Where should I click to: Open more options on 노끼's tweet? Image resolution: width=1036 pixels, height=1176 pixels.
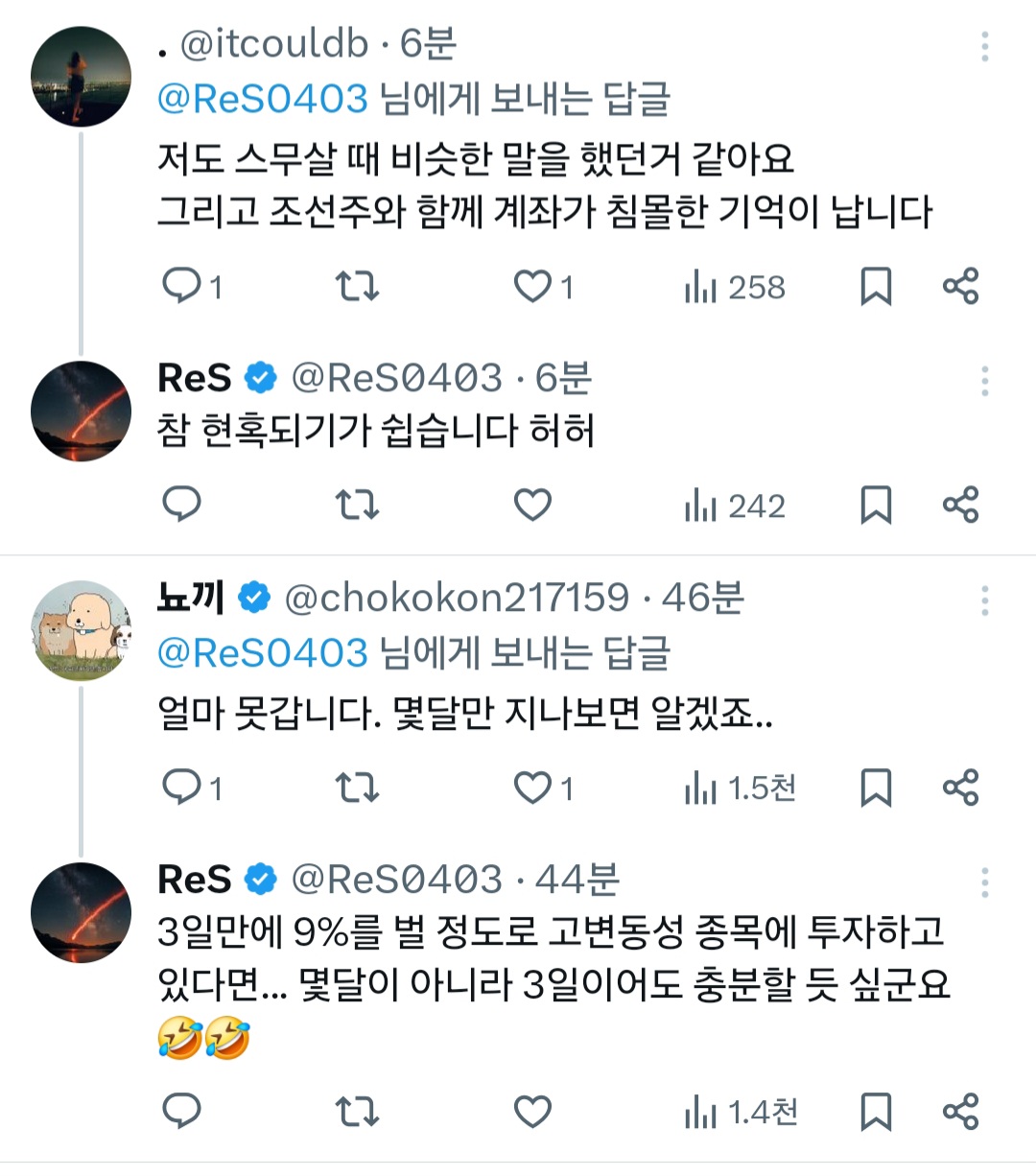tap(985, 600)
